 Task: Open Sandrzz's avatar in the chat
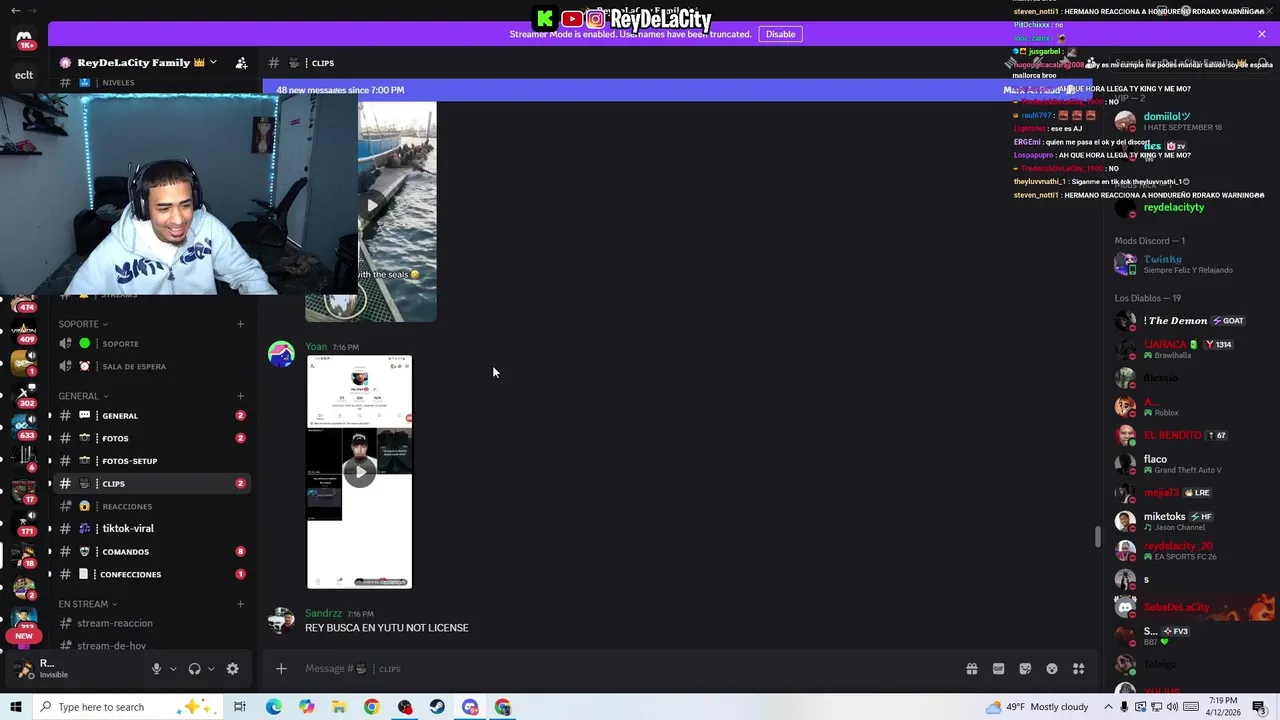click(281, 621)
